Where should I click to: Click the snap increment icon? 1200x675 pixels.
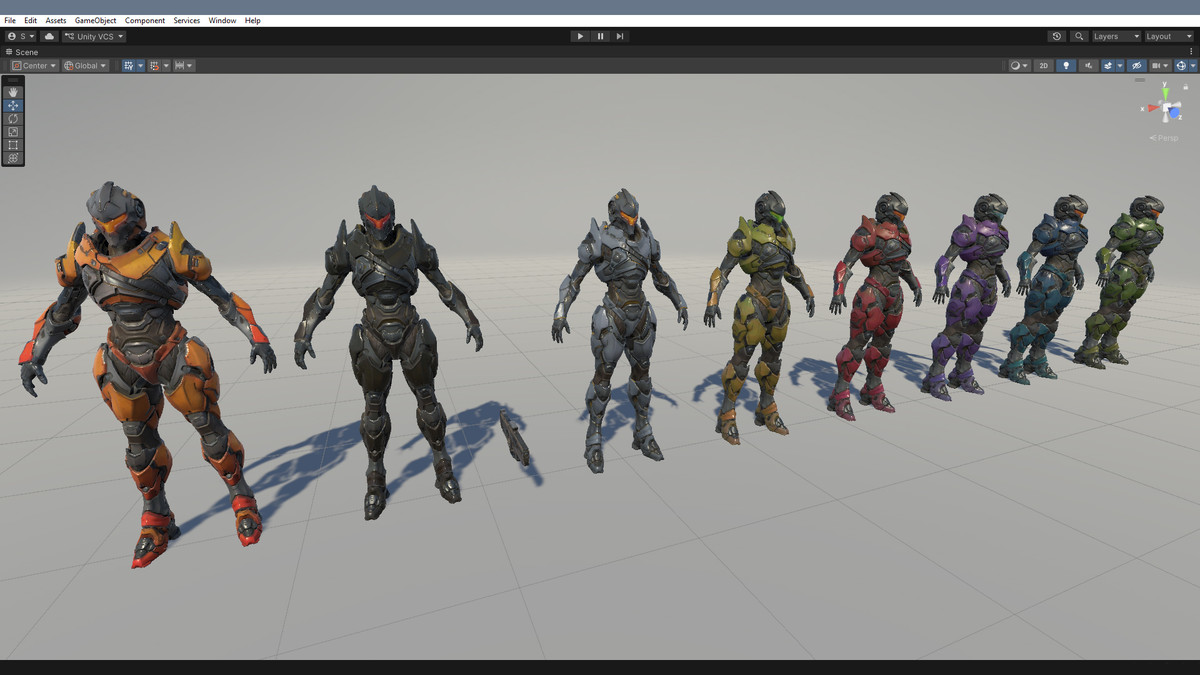181,66
